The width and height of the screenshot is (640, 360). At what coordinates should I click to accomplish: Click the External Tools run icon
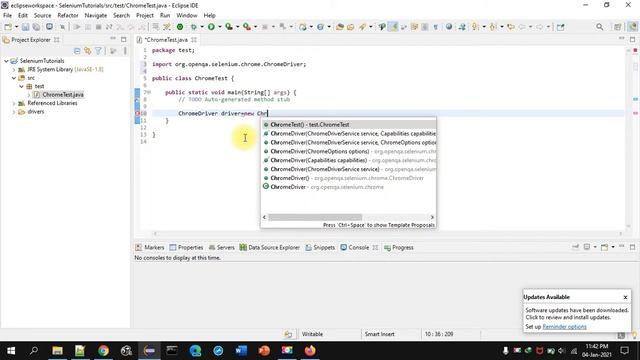[247, 27]
